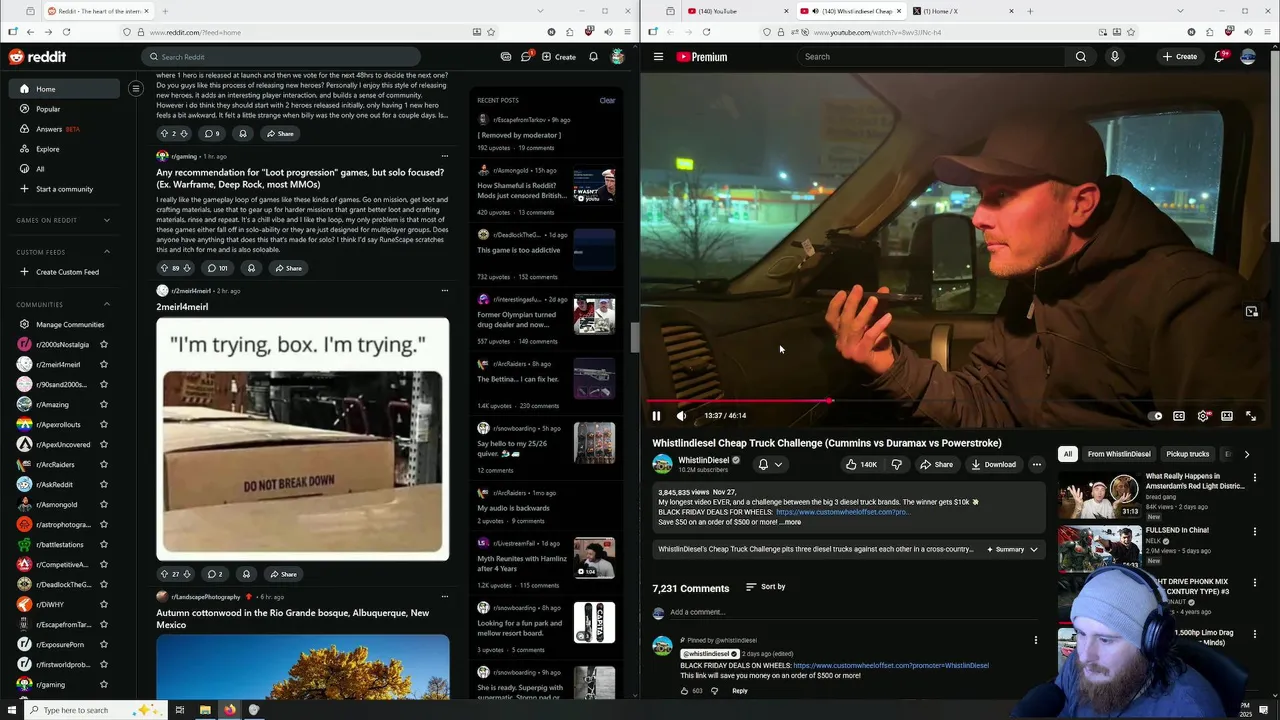Open options menu on r/gaming post
This screenshot has width=1280, height=720.
point(445,156)
